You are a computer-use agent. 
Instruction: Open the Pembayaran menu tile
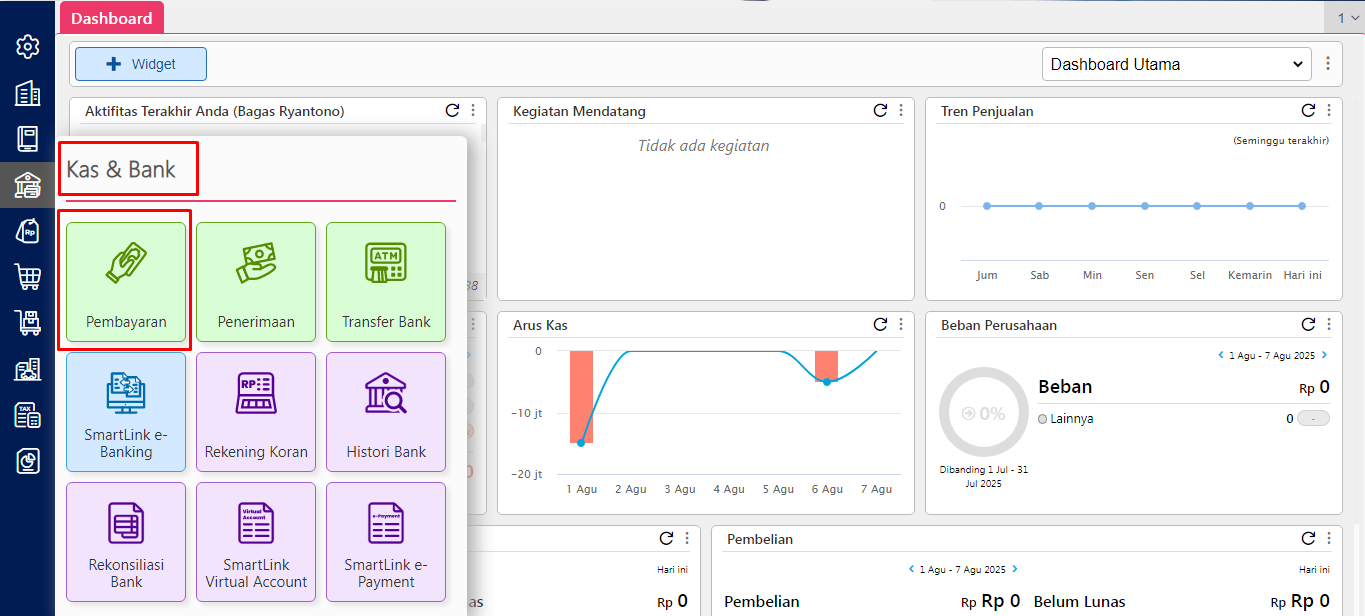pos(126,282)
